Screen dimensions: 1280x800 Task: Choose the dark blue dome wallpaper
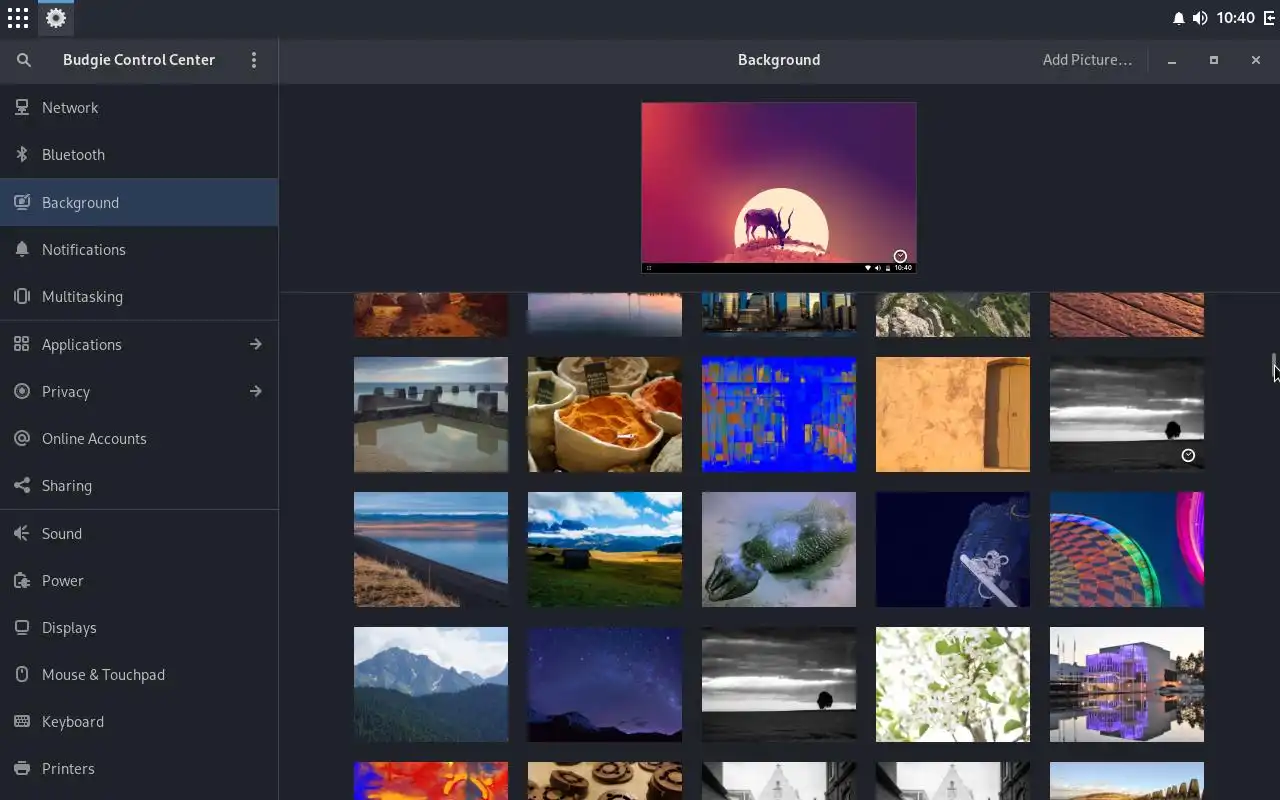pyautogui.click(x=953, y=549)
